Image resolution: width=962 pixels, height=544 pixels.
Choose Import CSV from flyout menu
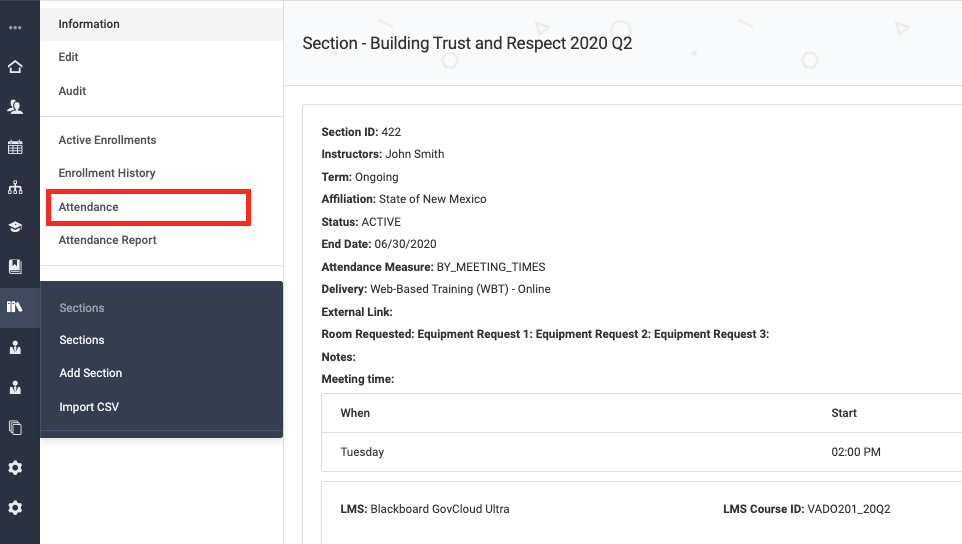(x=89, y=407)
